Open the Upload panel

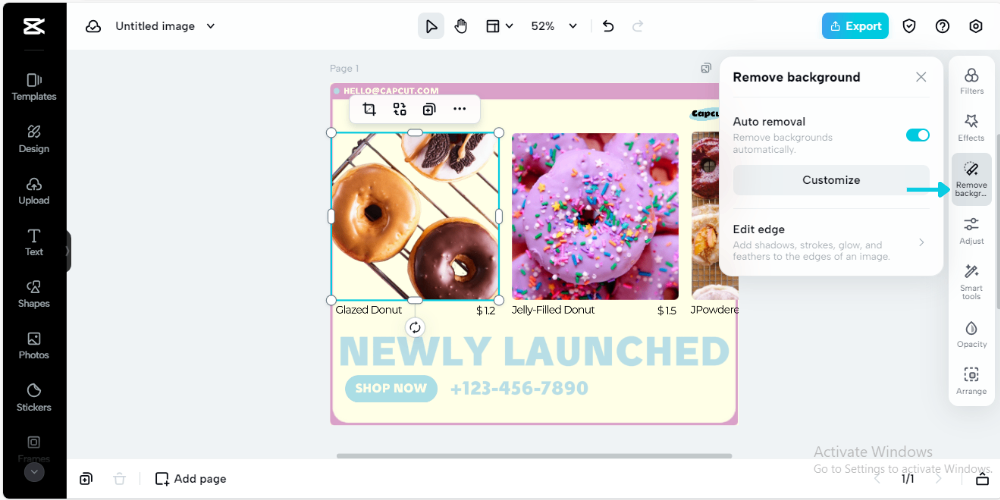click(34, 191)
